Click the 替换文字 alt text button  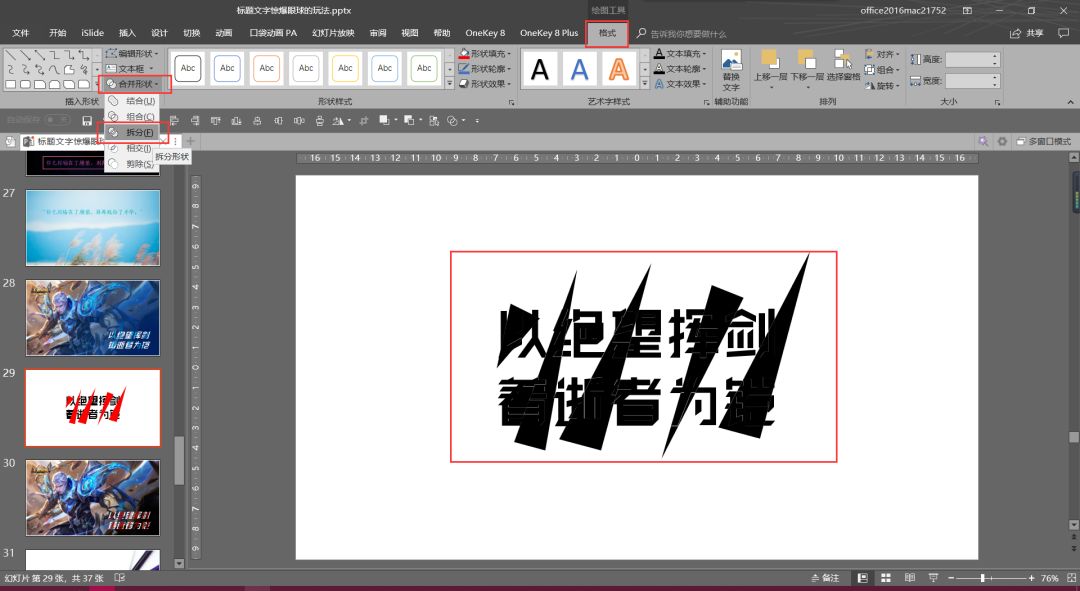(x=731, y=70)
